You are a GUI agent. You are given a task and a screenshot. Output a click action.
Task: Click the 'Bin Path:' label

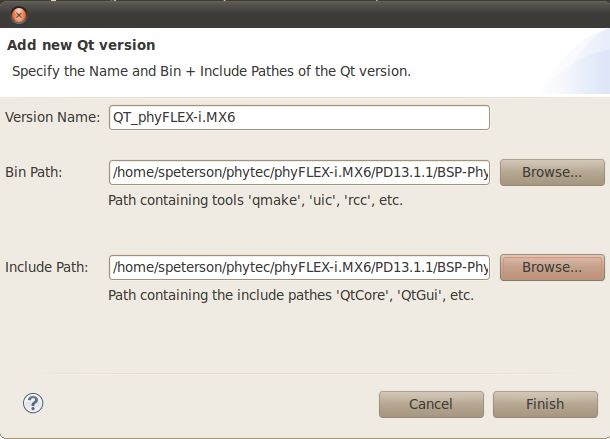pos(33,172)
